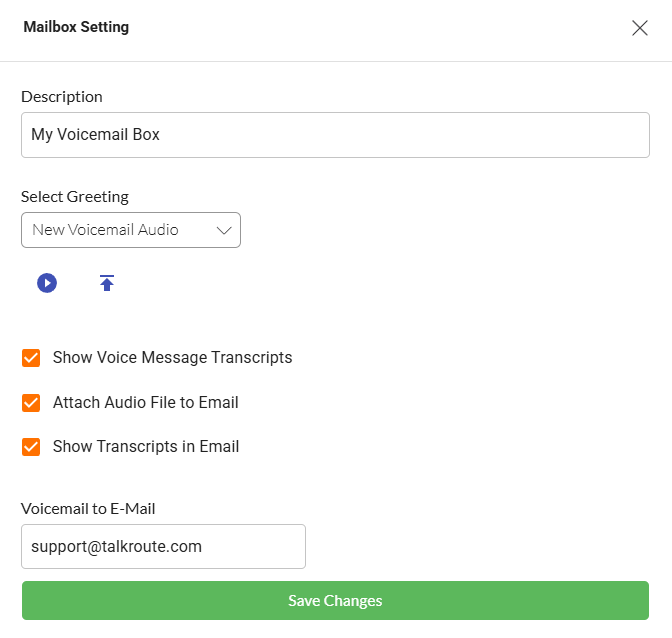Click the Voicemail to E-Mail label
This screenshot has width=672, height=638.
(88, 509)
